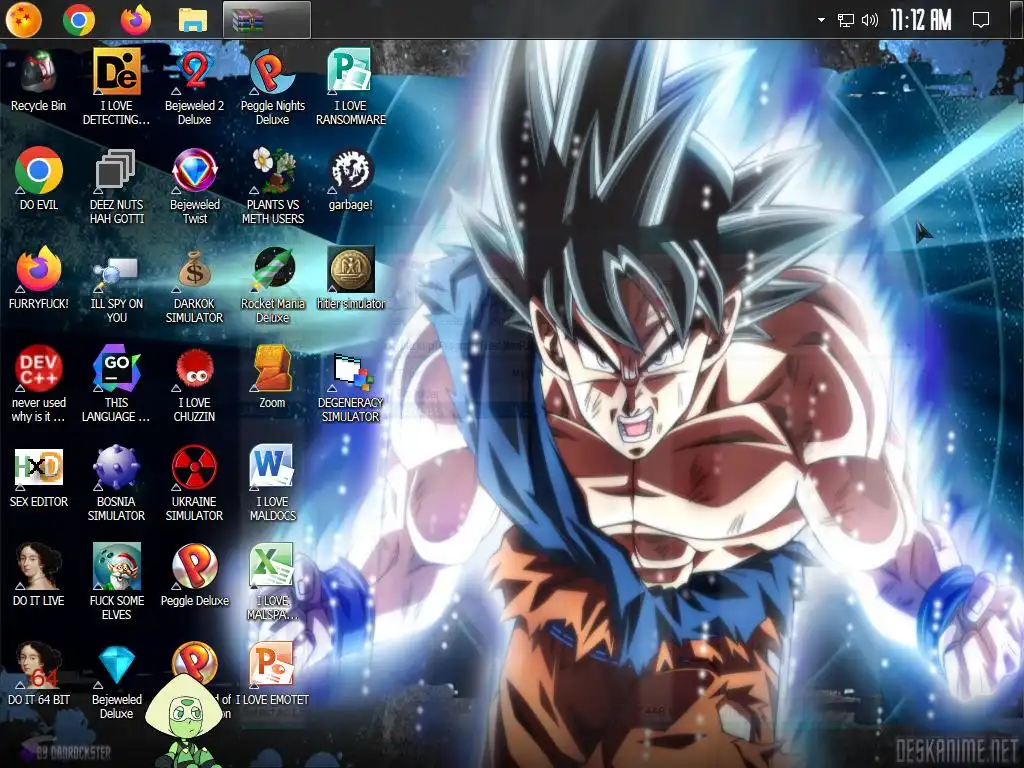Launch Bejeweled Twist shortcut

point(195,187)
